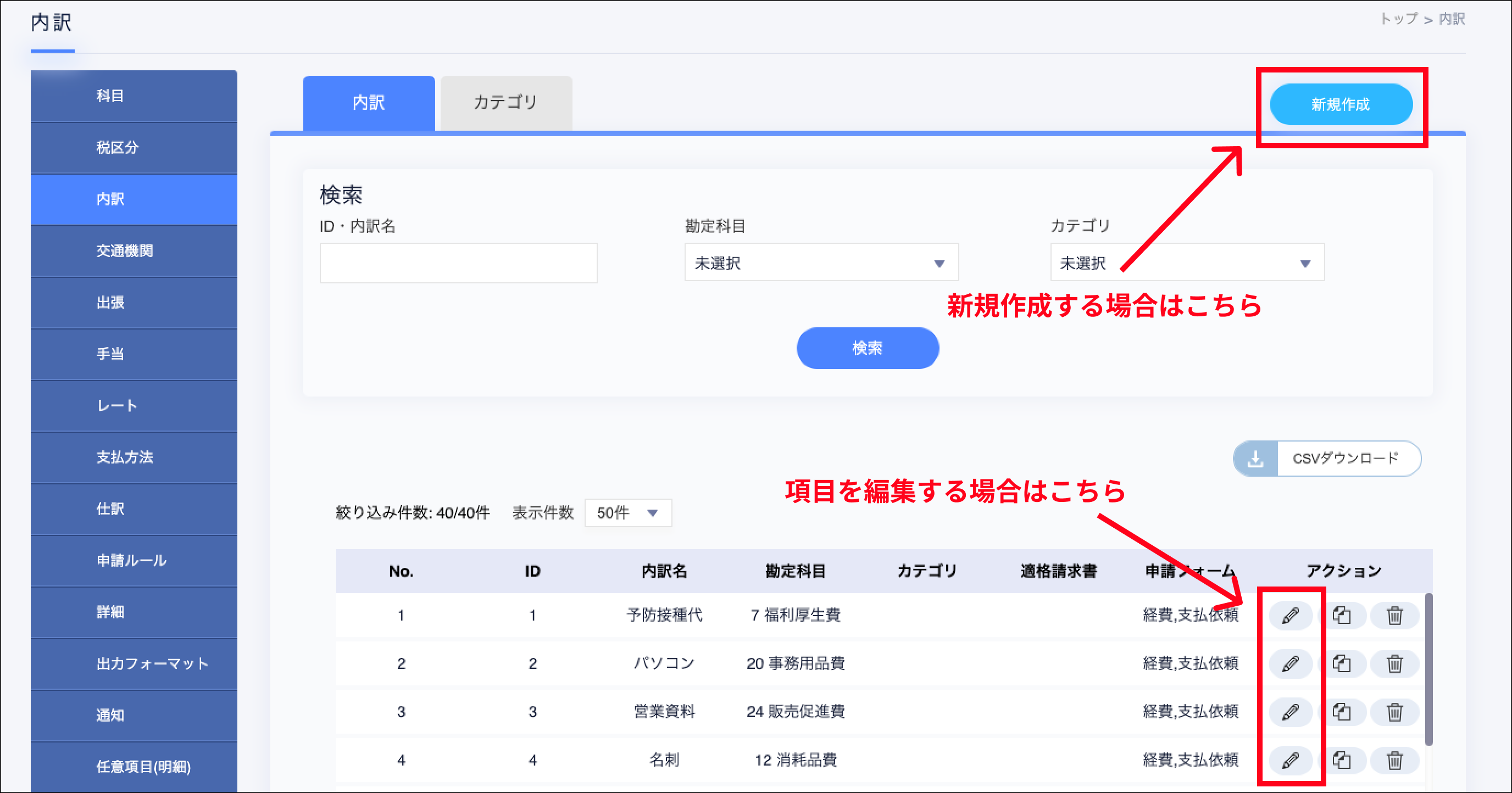Click the CSV download arrow icon

1255,458
